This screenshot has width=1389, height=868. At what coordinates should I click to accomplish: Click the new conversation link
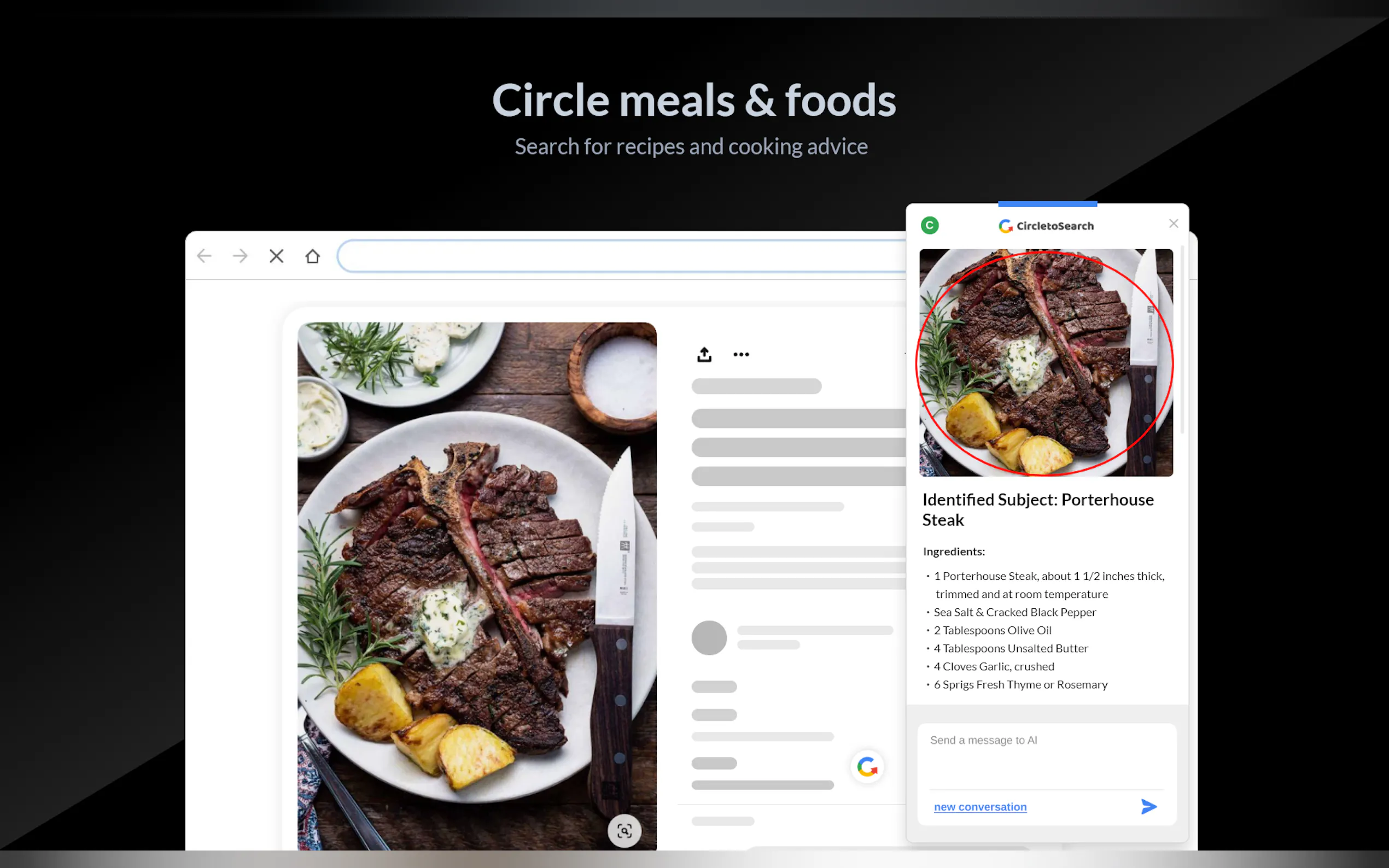(979, 807)
